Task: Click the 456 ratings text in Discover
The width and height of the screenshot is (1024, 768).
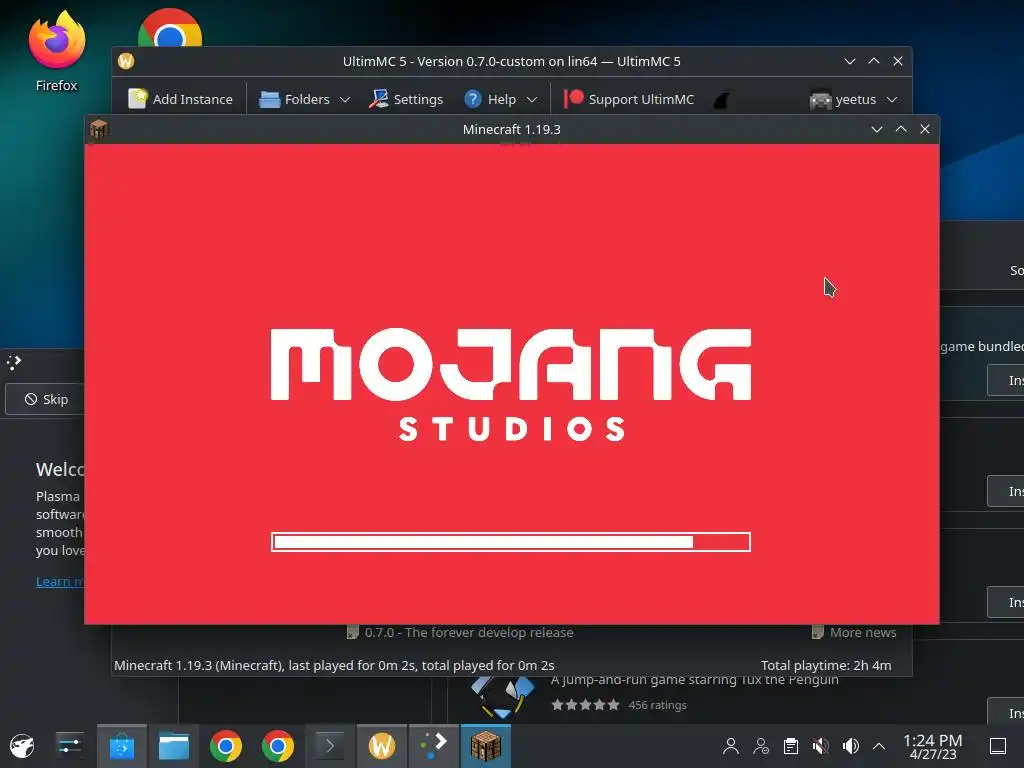Action: pyautogui.click(x=657, y=705)
